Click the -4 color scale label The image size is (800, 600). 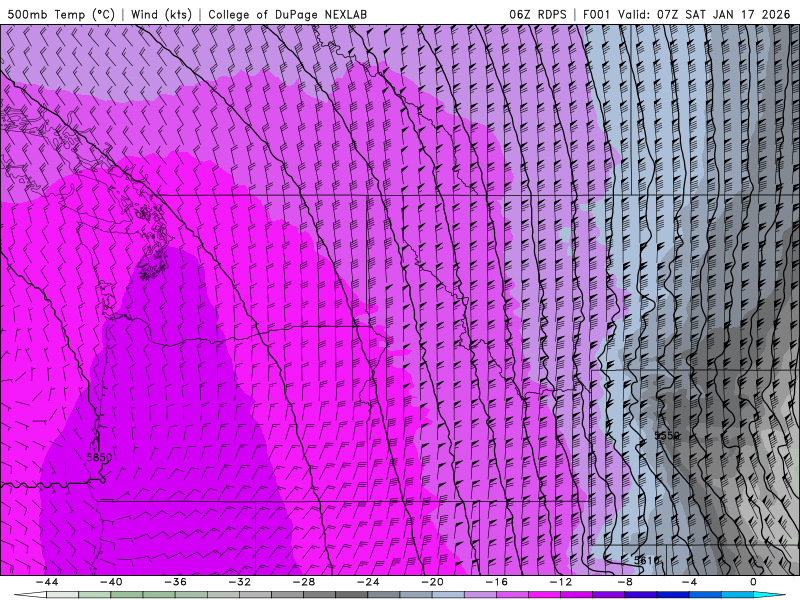point(689,582)
